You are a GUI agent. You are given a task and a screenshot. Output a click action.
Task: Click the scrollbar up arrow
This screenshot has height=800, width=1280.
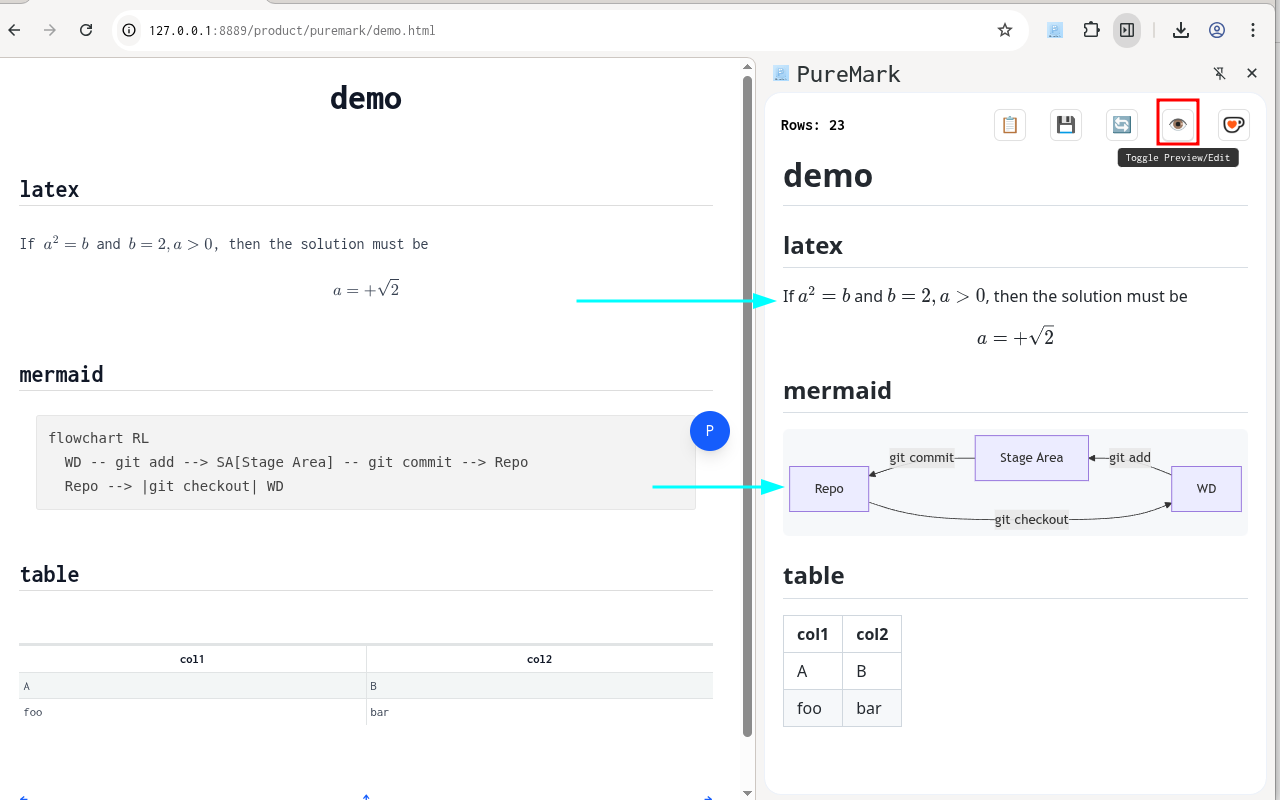[747, 66]
